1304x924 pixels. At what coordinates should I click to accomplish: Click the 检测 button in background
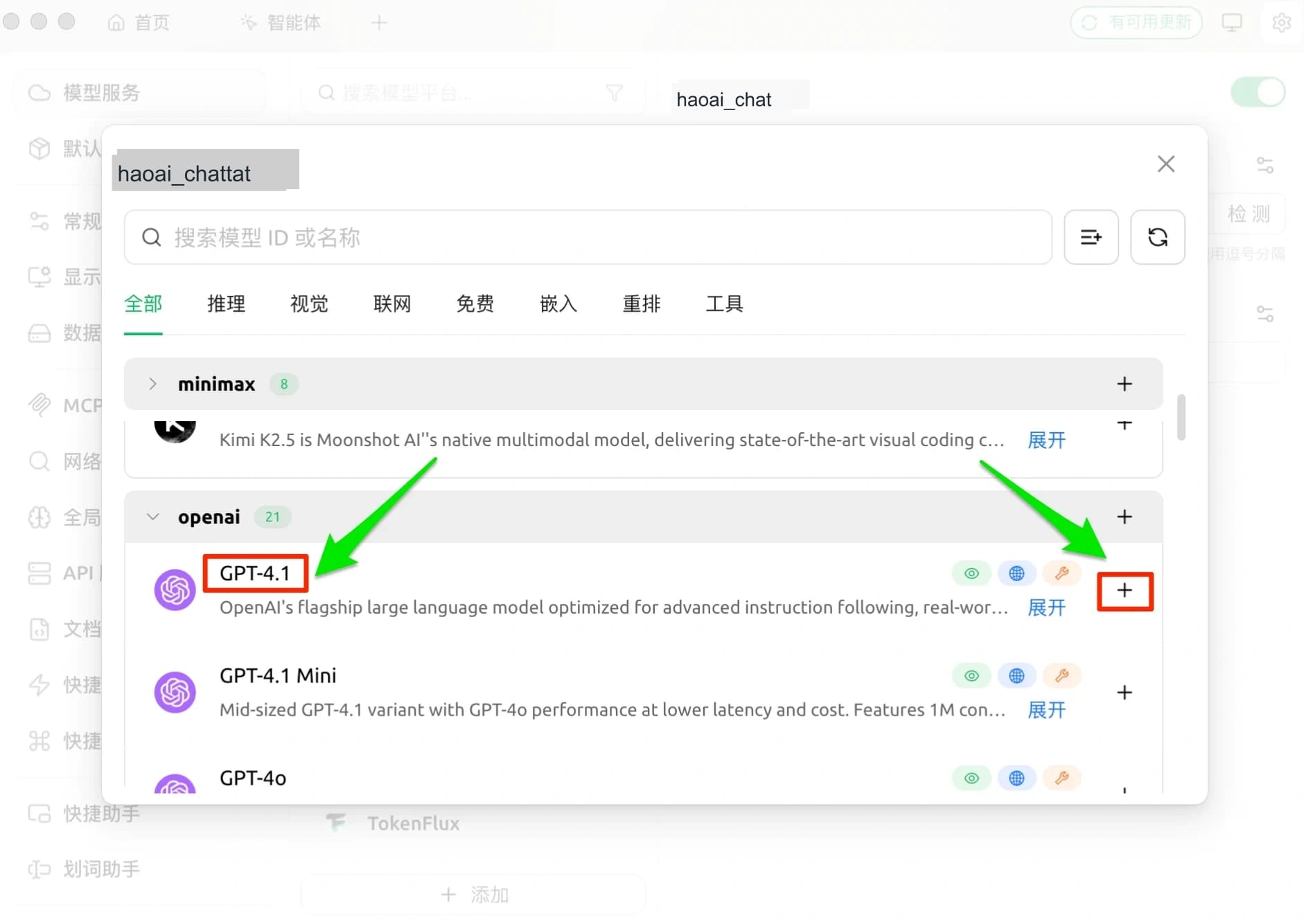tap(1249, 213)
